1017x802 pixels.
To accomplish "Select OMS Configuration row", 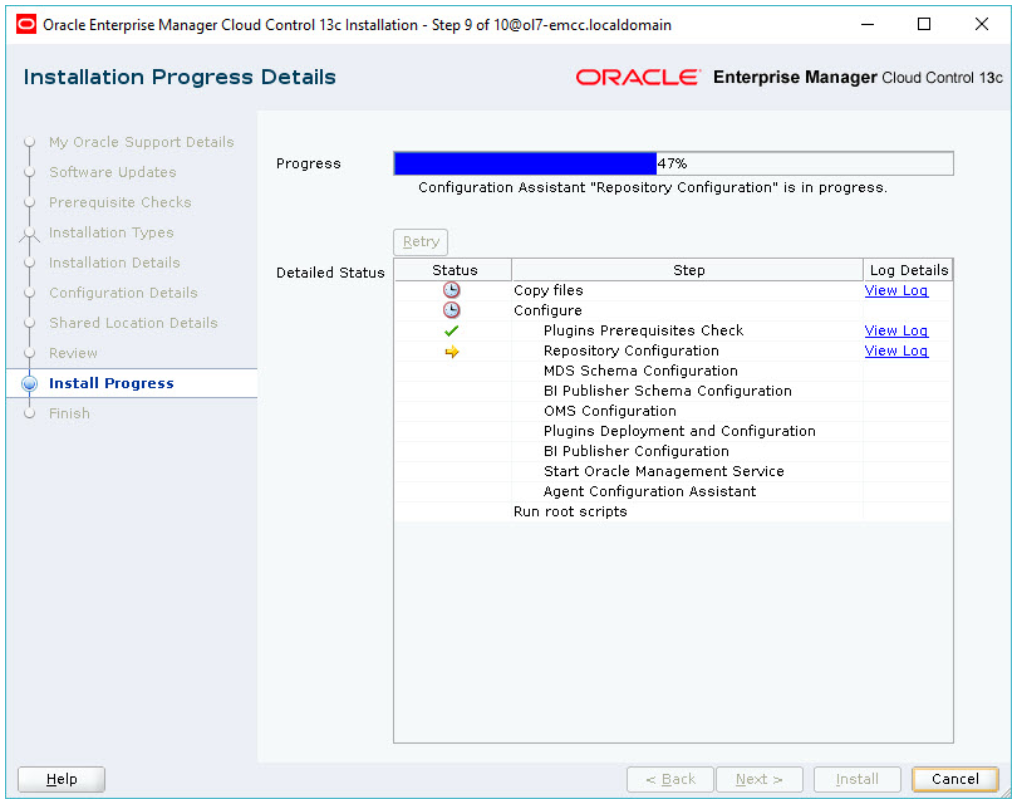I will [x=673, y=411].
